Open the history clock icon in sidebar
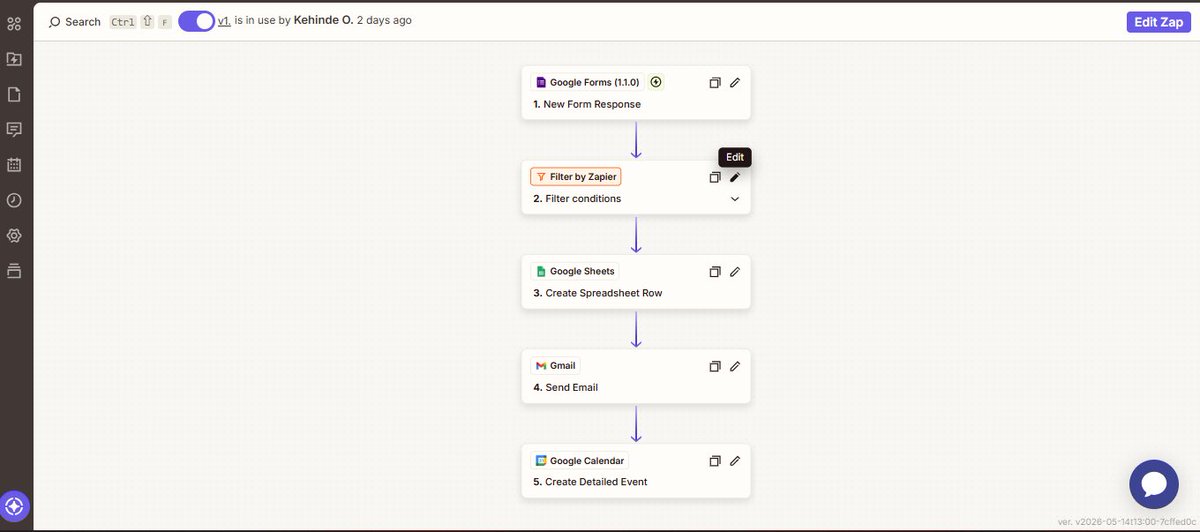Viewport: 1200px width, 532px height. point(14,200)
